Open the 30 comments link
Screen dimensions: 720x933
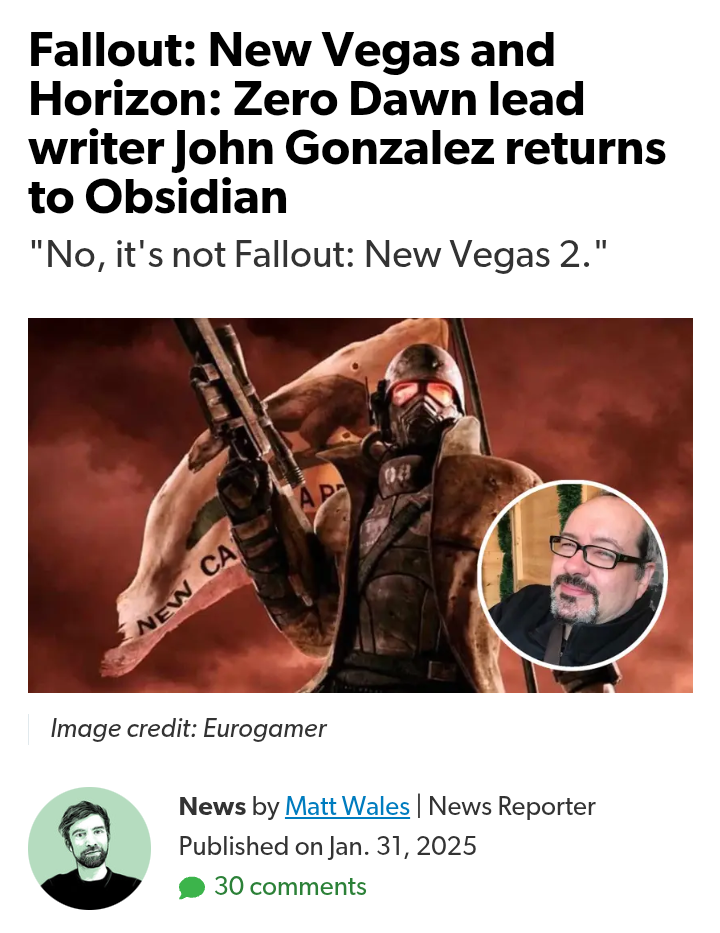[290, 886]
